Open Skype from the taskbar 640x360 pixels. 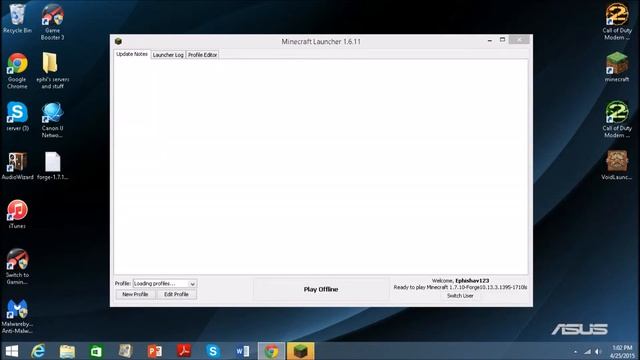click(x=213, y=351)
